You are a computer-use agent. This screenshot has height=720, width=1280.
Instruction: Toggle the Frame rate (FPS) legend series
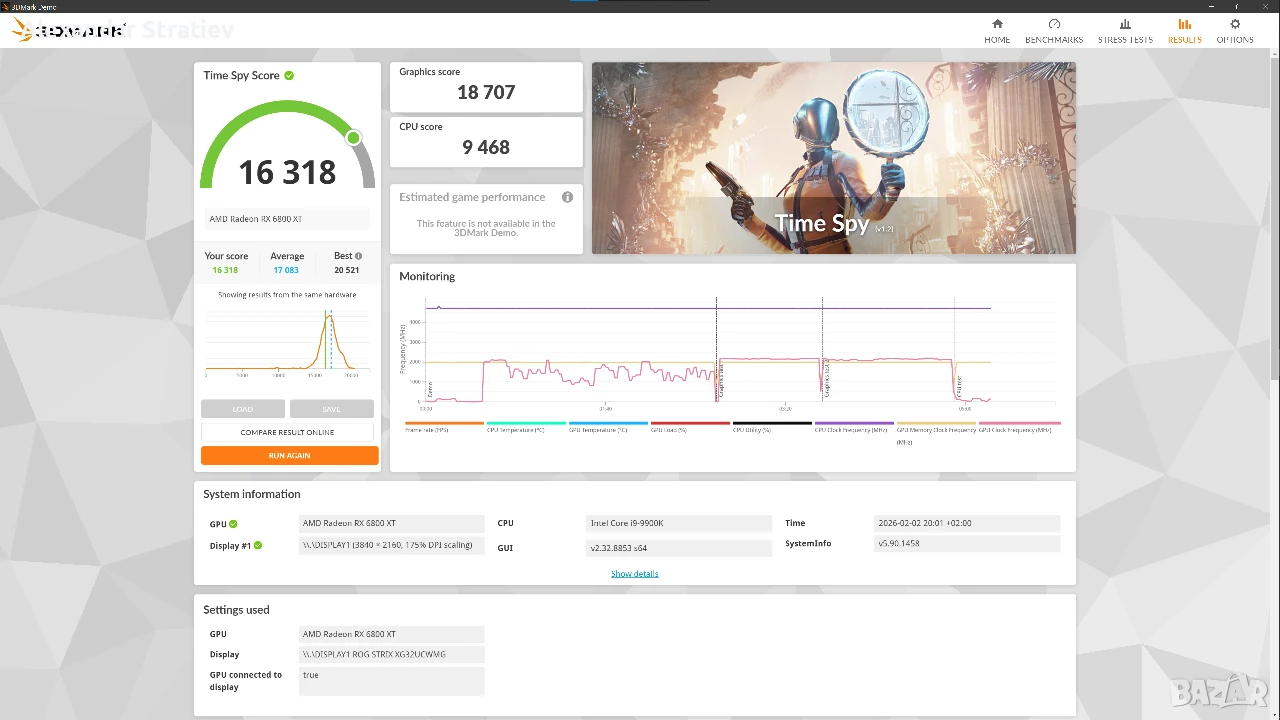click(x=444, y=426)
